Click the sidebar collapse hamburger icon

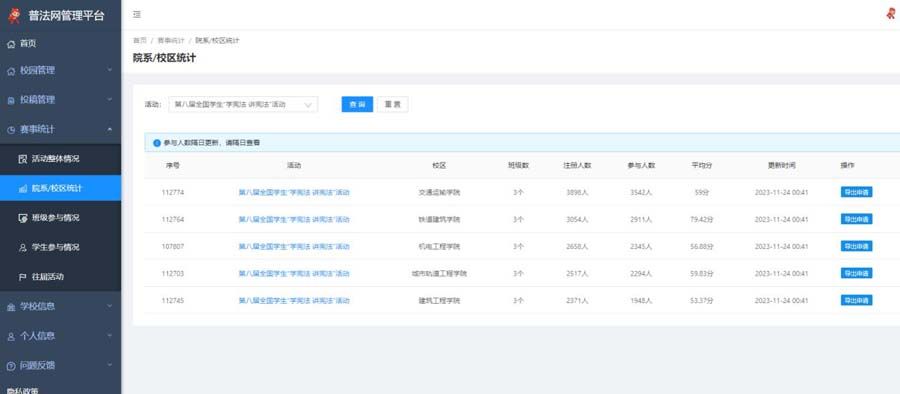[137, 14]
